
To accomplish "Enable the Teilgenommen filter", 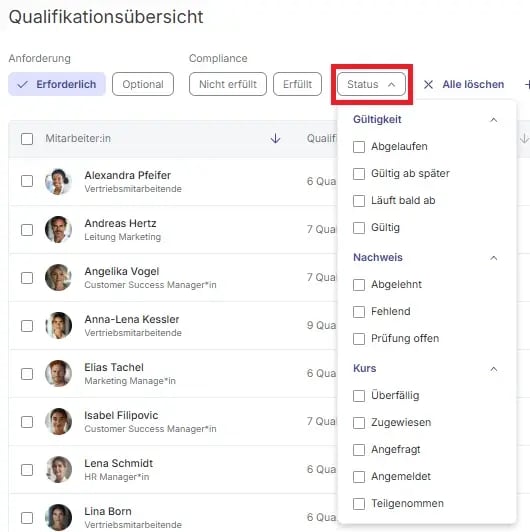I will (x=359, y=504).
